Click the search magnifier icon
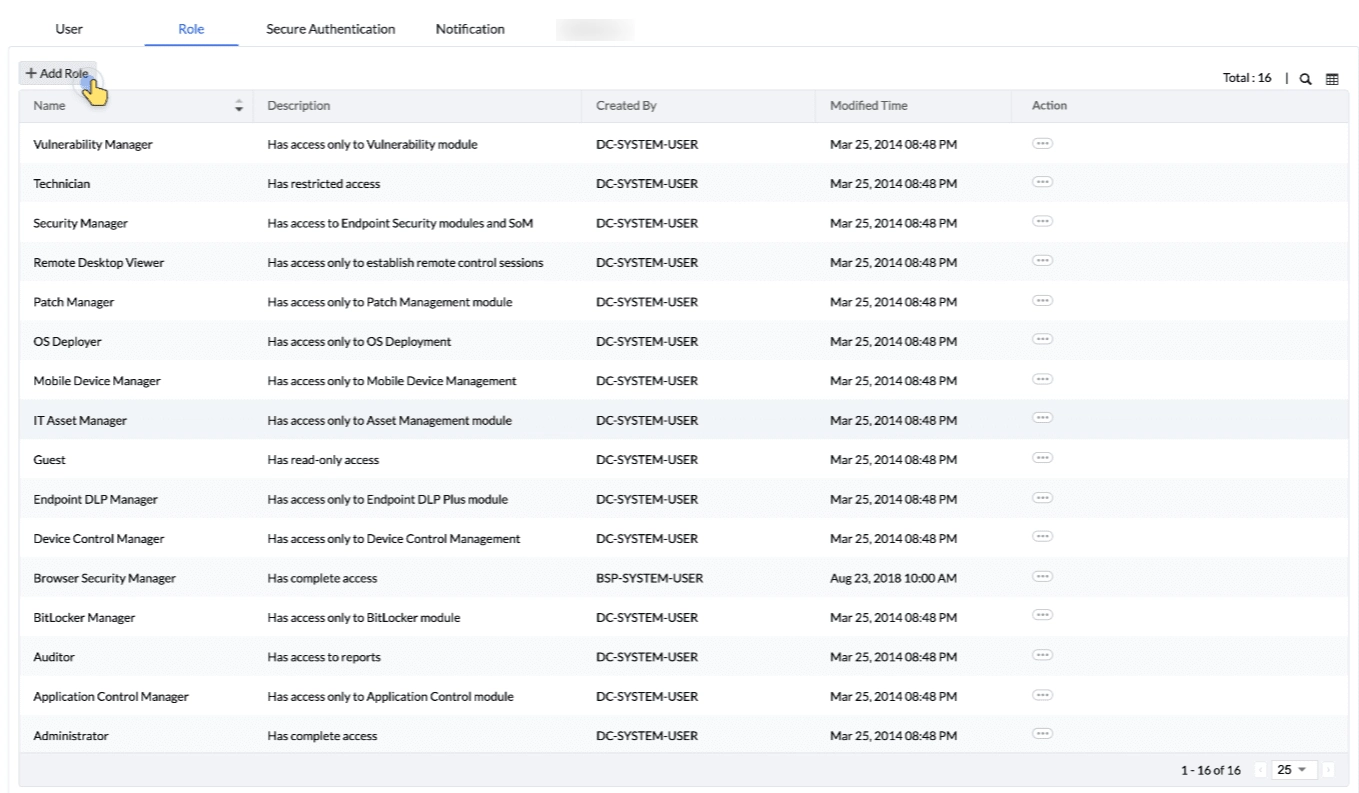 point(1307,79)
